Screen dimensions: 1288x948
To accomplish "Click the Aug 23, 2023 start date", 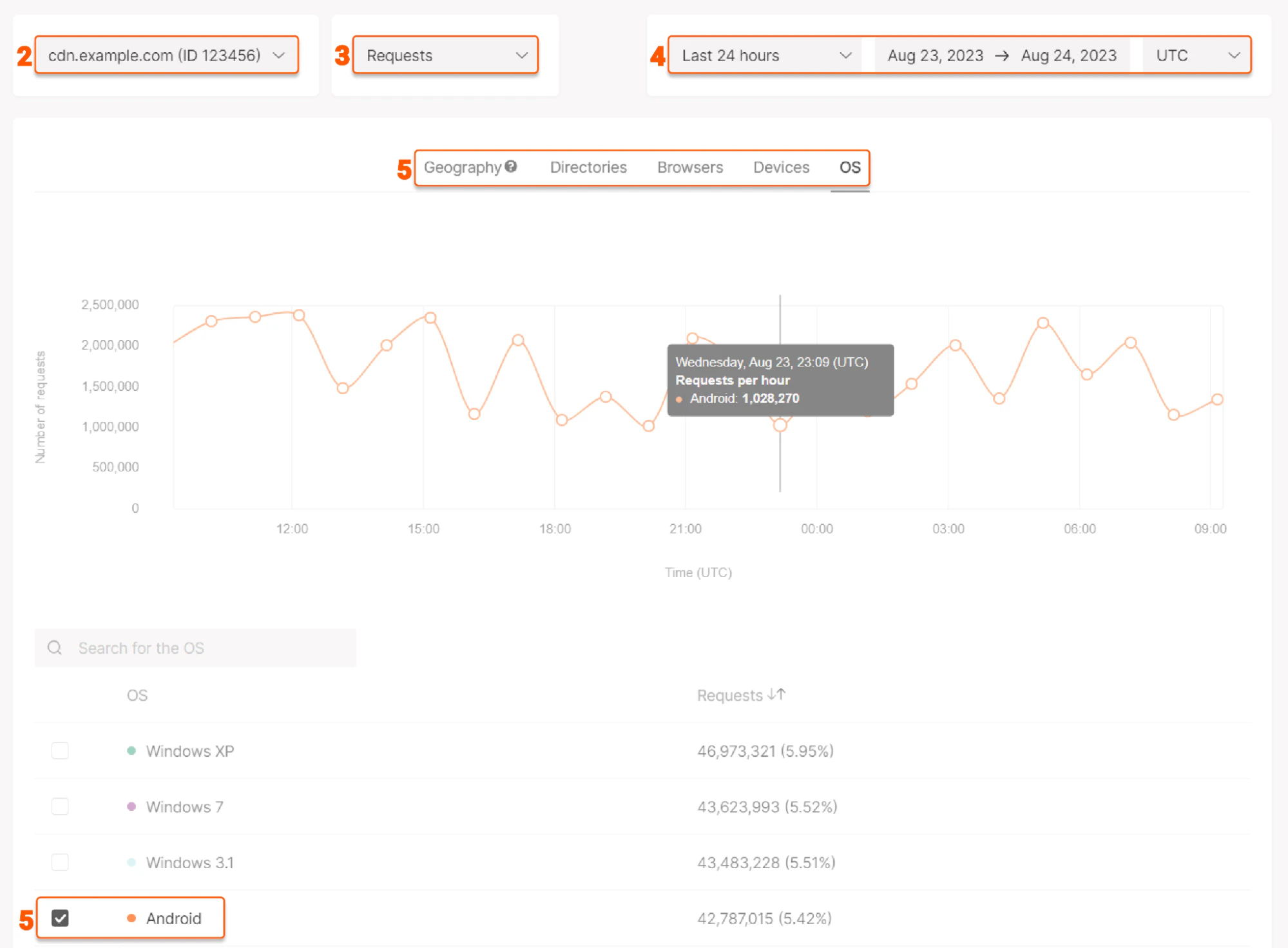I will click(935, 55).
